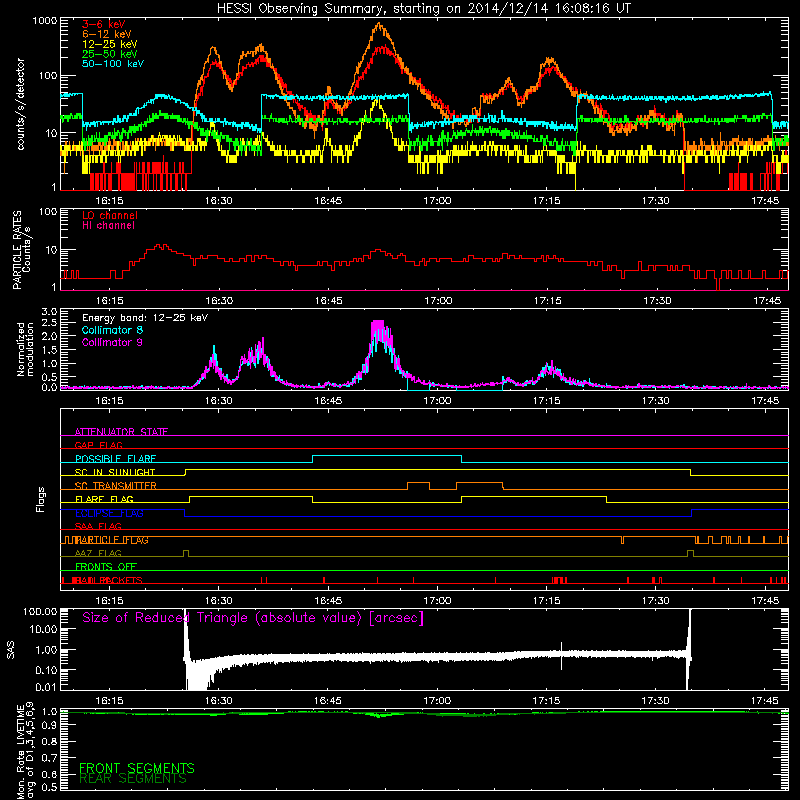Click the 'FRONT SEGMENTS' legend label
This screenshot has height=800, width=800.
(x=137, y=768)
